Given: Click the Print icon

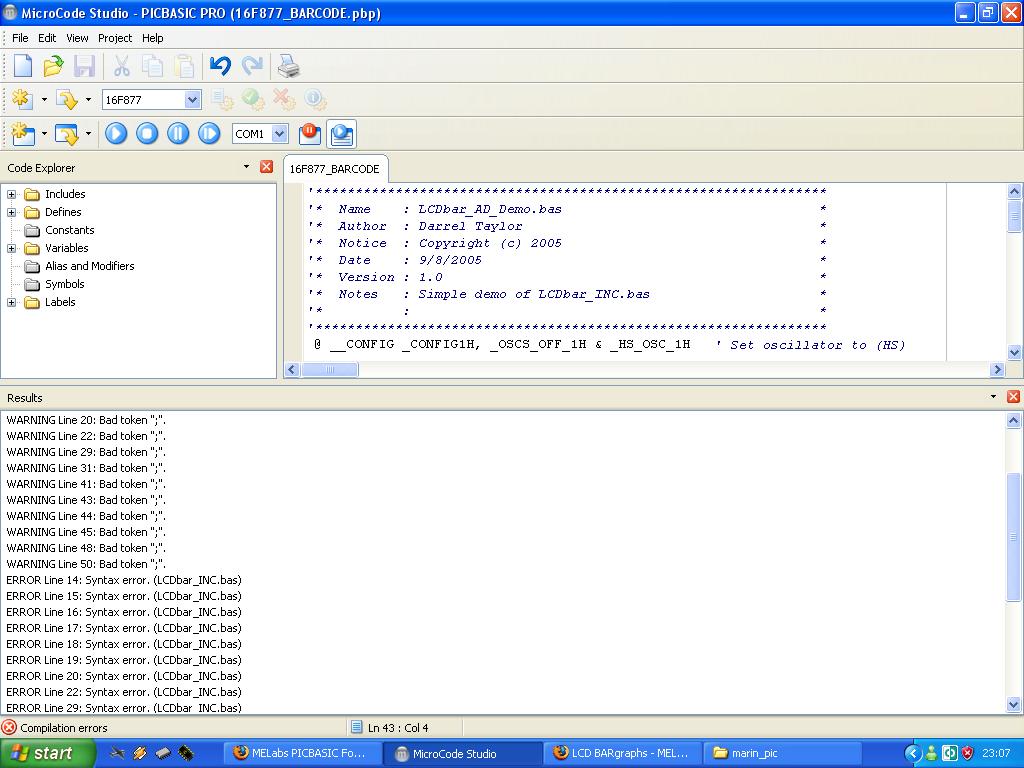Looking at the screenshot, I should pos(288,67).
